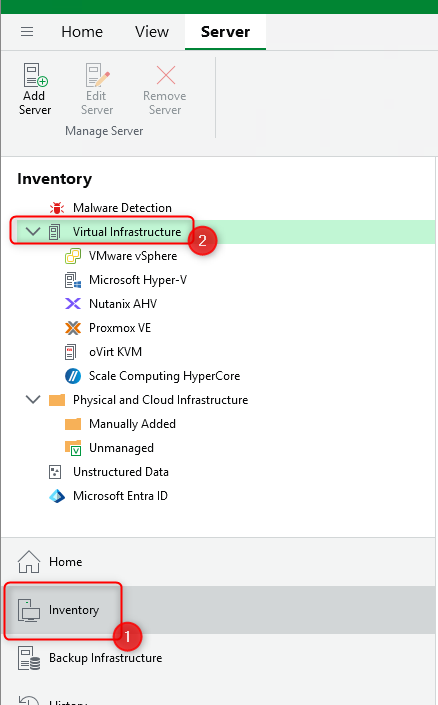This screenshot has width=438, height=705.
Task: Click the Microsoft Hyper-V icon
Action: (73, 280)
